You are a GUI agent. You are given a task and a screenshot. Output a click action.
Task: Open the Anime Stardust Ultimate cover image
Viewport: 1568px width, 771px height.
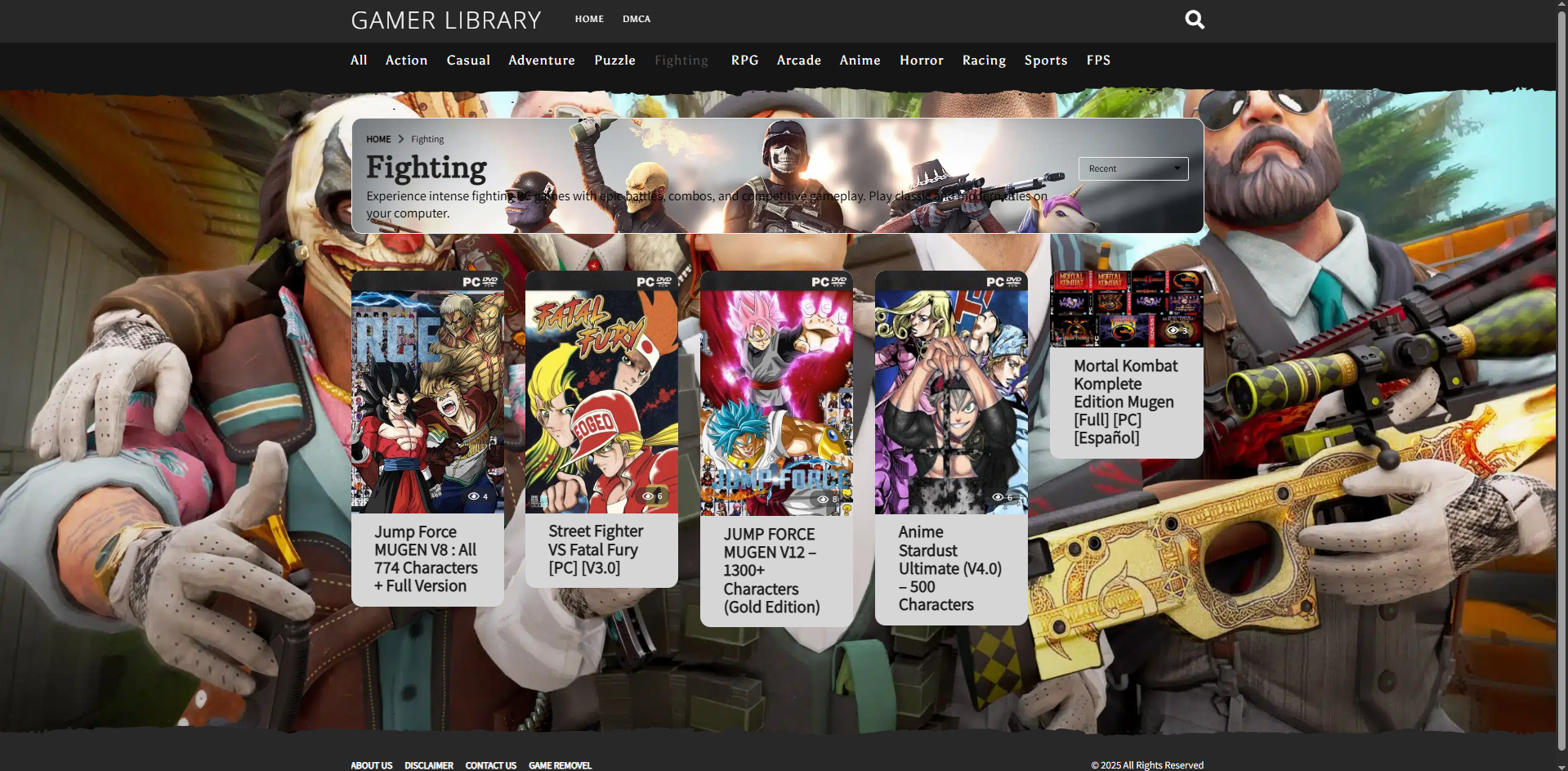[x=951, y=392]
